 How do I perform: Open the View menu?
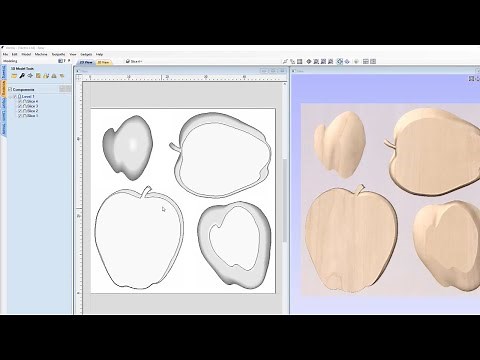pos(73,54)
